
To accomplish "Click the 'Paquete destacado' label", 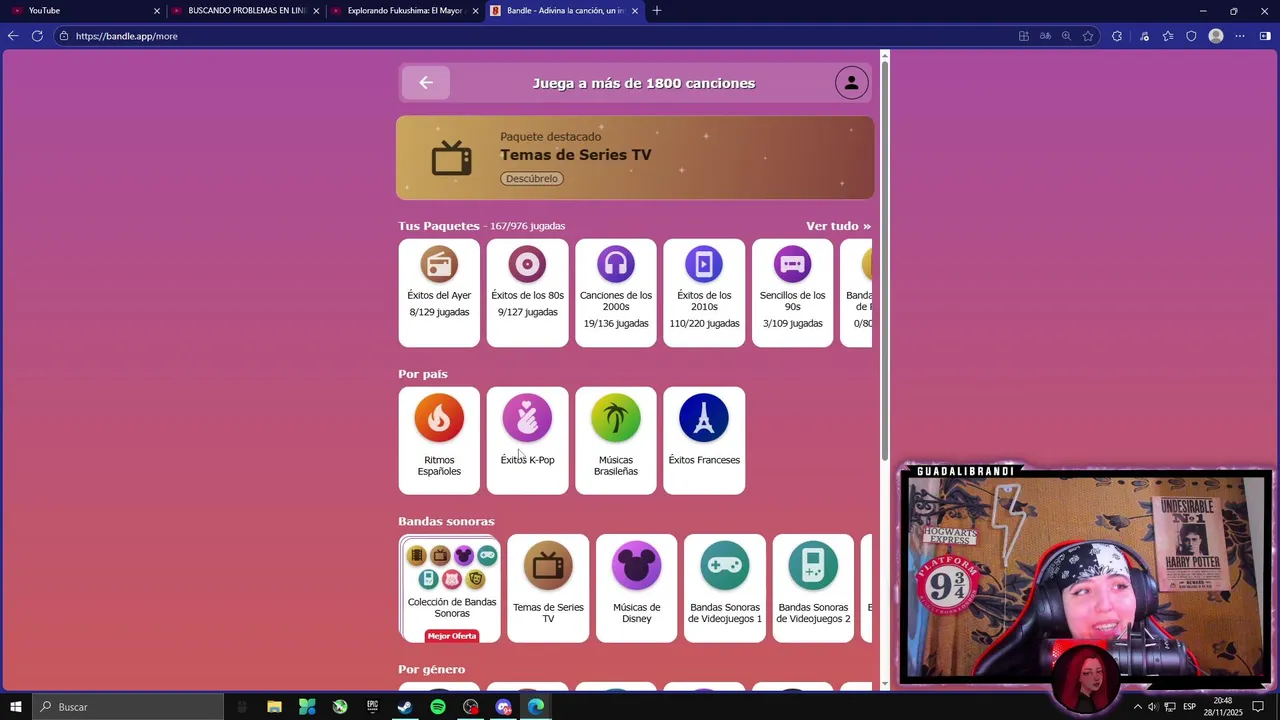I will click(x=551, y=137).
